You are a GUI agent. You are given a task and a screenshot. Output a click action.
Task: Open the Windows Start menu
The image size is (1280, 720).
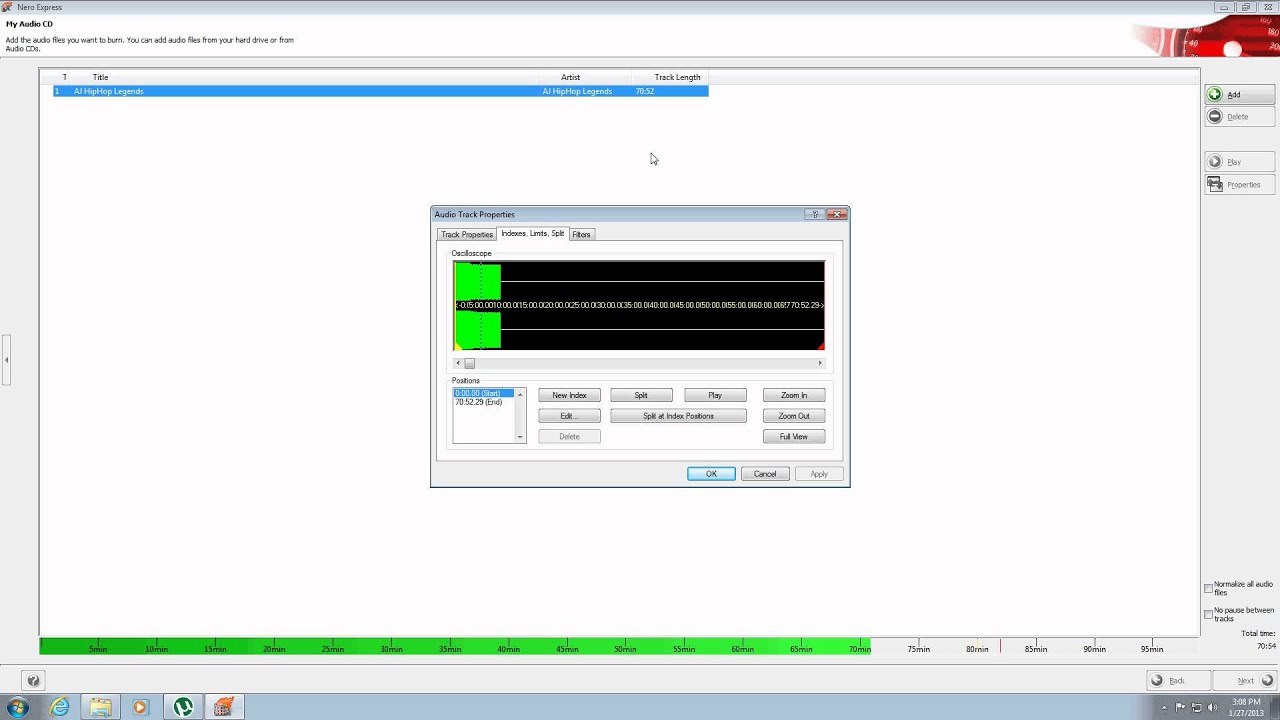[18, 707]
